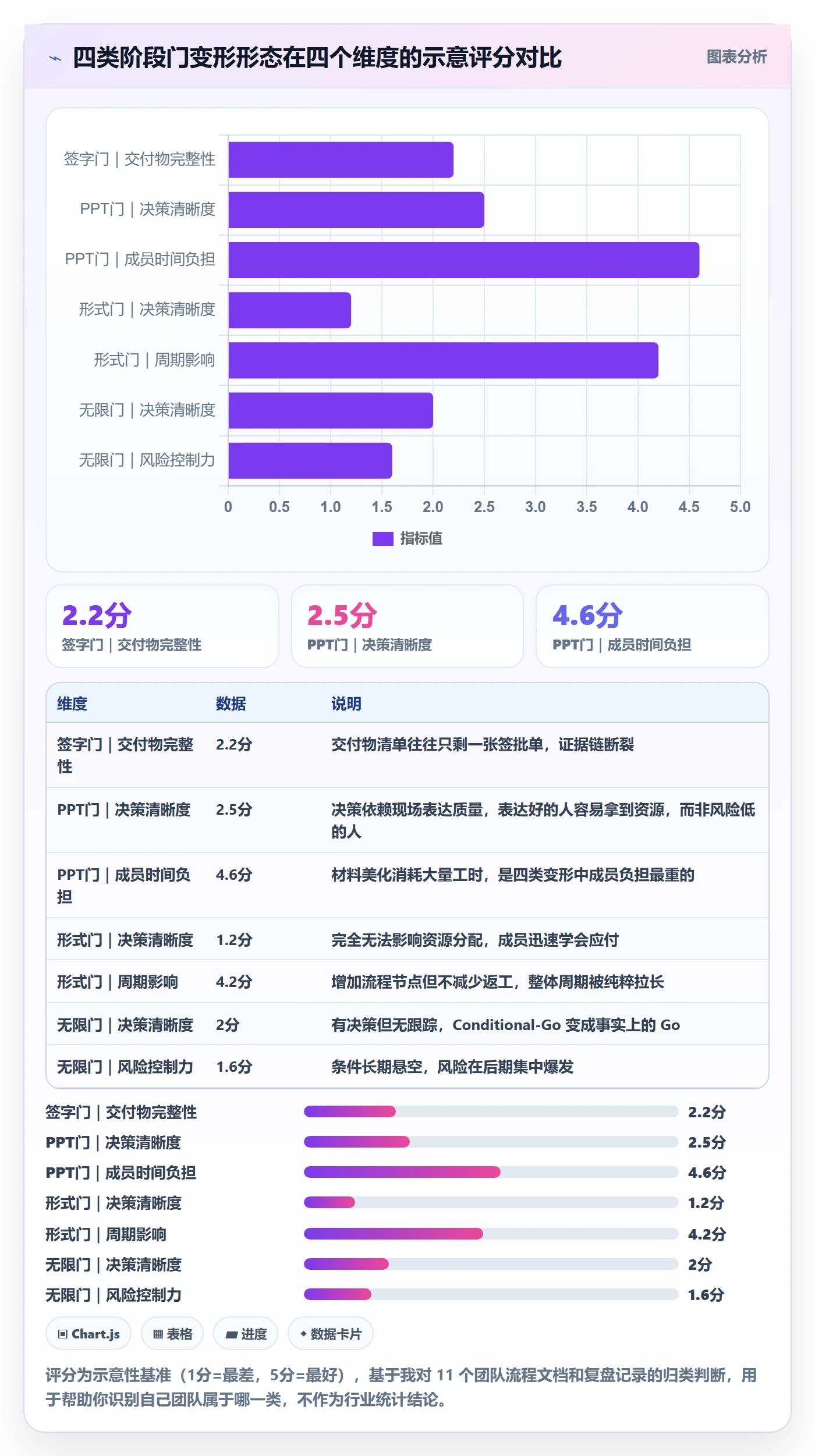Screen dimensions: 815x1456
Task: Click the 数据卡片 tag chip
Action: pos(331,1334)
